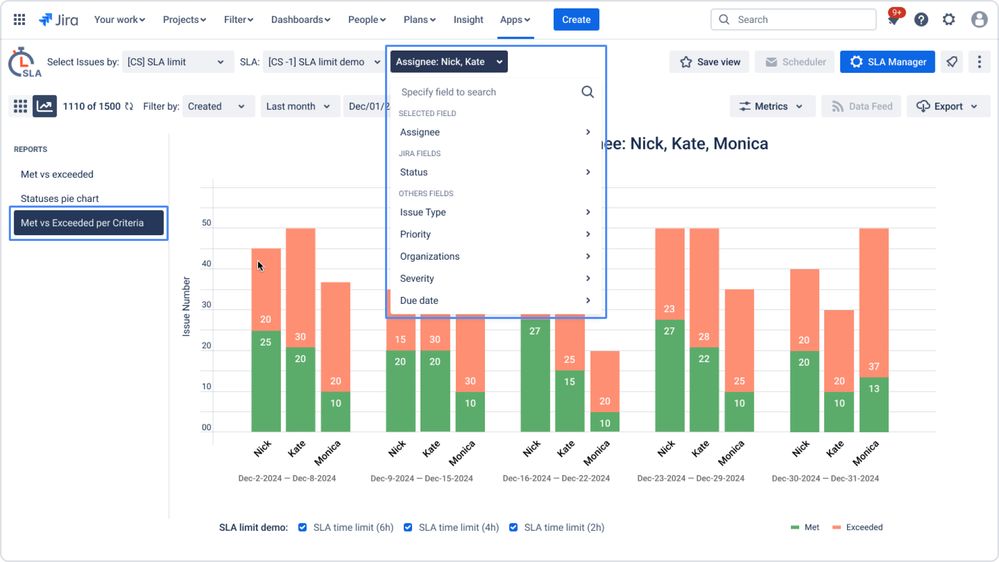Viewport: 999px width, 562px height.
Task: Toggle SLA time limit (2h) checkbox
Action: pyautogui.click(x=514, y=528)
